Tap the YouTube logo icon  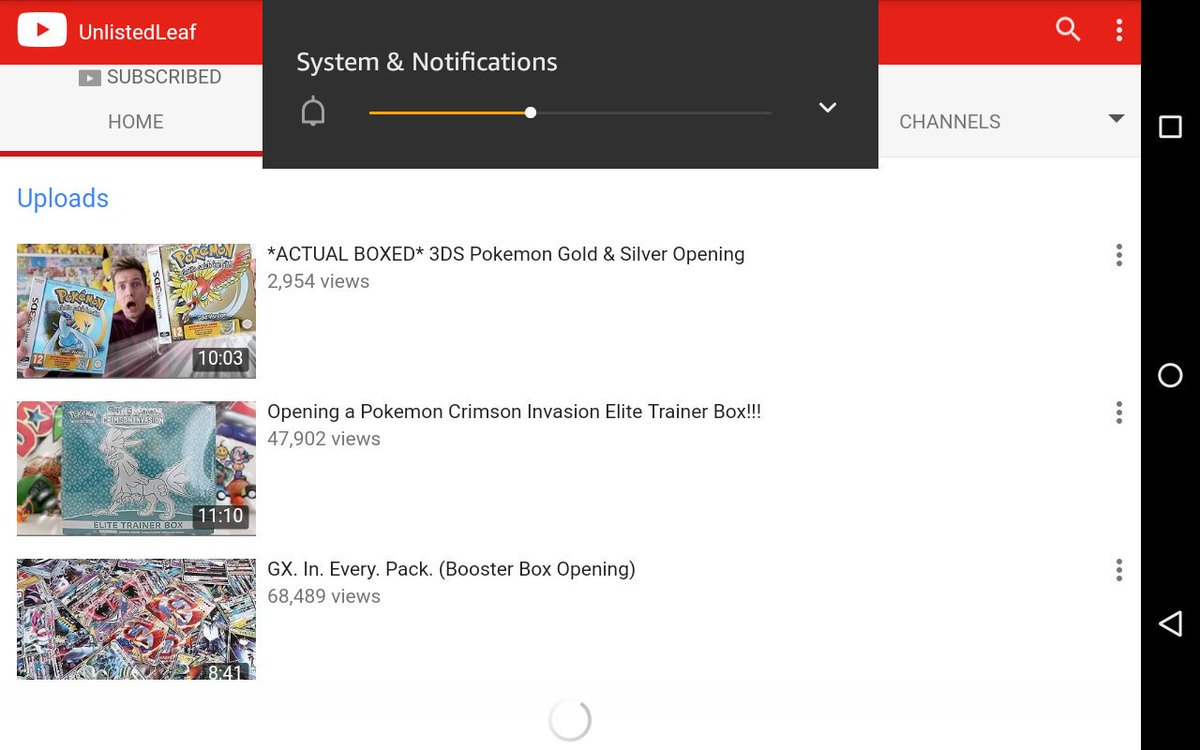(x=42, y=31)
